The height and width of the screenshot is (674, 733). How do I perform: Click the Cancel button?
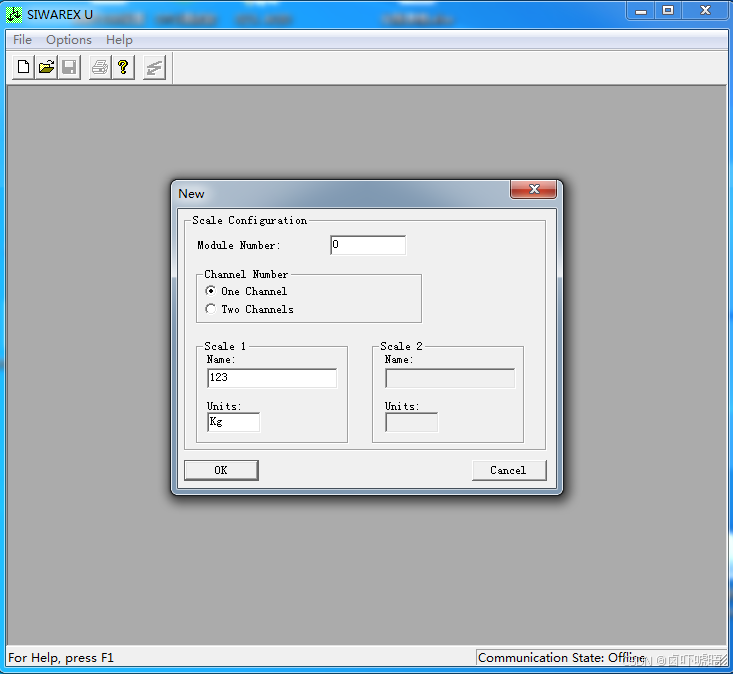click(x=509, y=470)
